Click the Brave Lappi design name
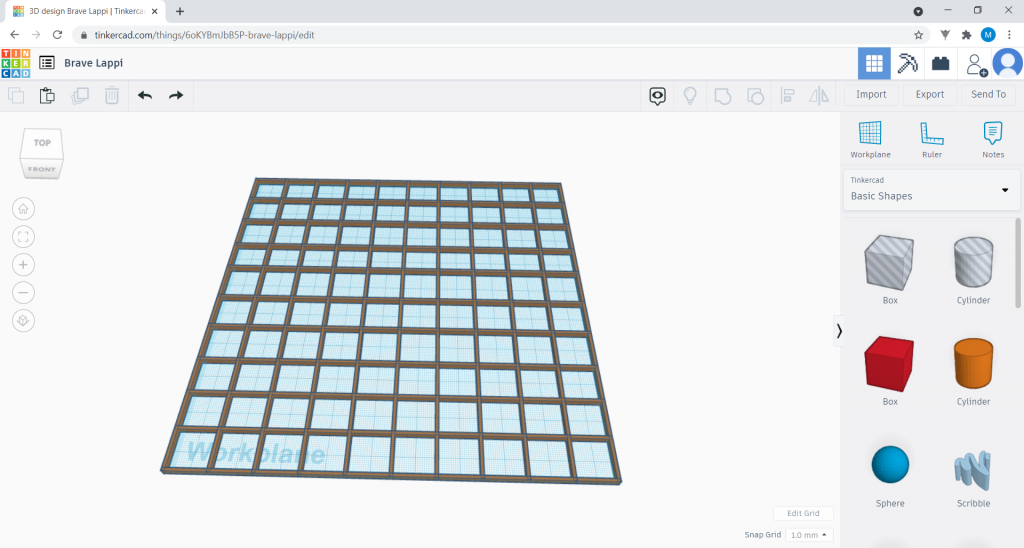This screenshot has height=548, width=1024. tap(93, 63)
